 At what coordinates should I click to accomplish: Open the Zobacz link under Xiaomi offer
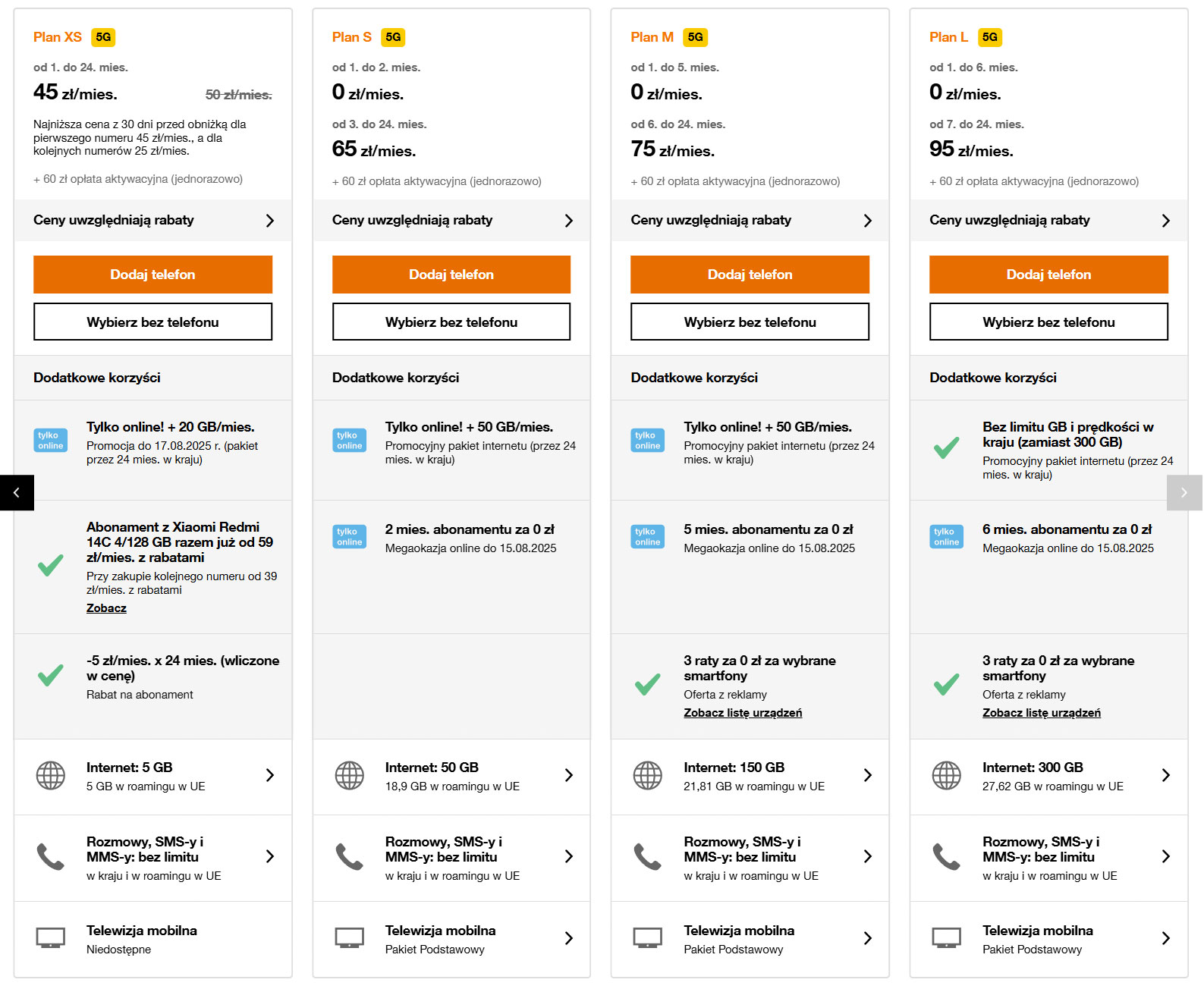pyautogui.click(x=106, y=608)
